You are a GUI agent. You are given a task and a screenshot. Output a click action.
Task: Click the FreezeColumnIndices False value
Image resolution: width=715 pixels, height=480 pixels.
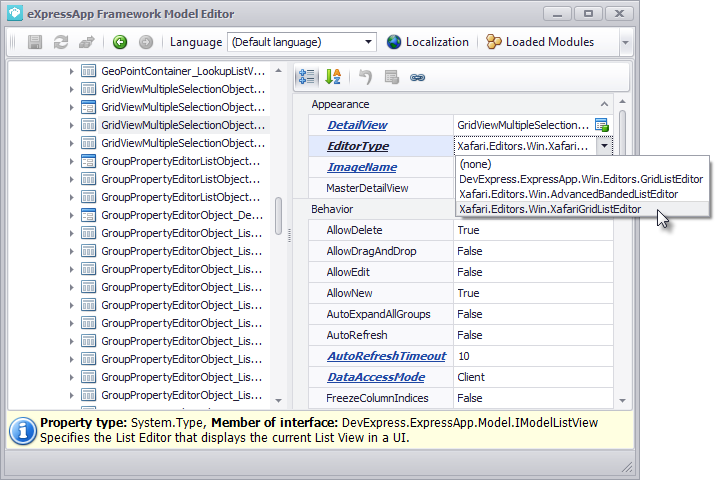coord(533,397)
